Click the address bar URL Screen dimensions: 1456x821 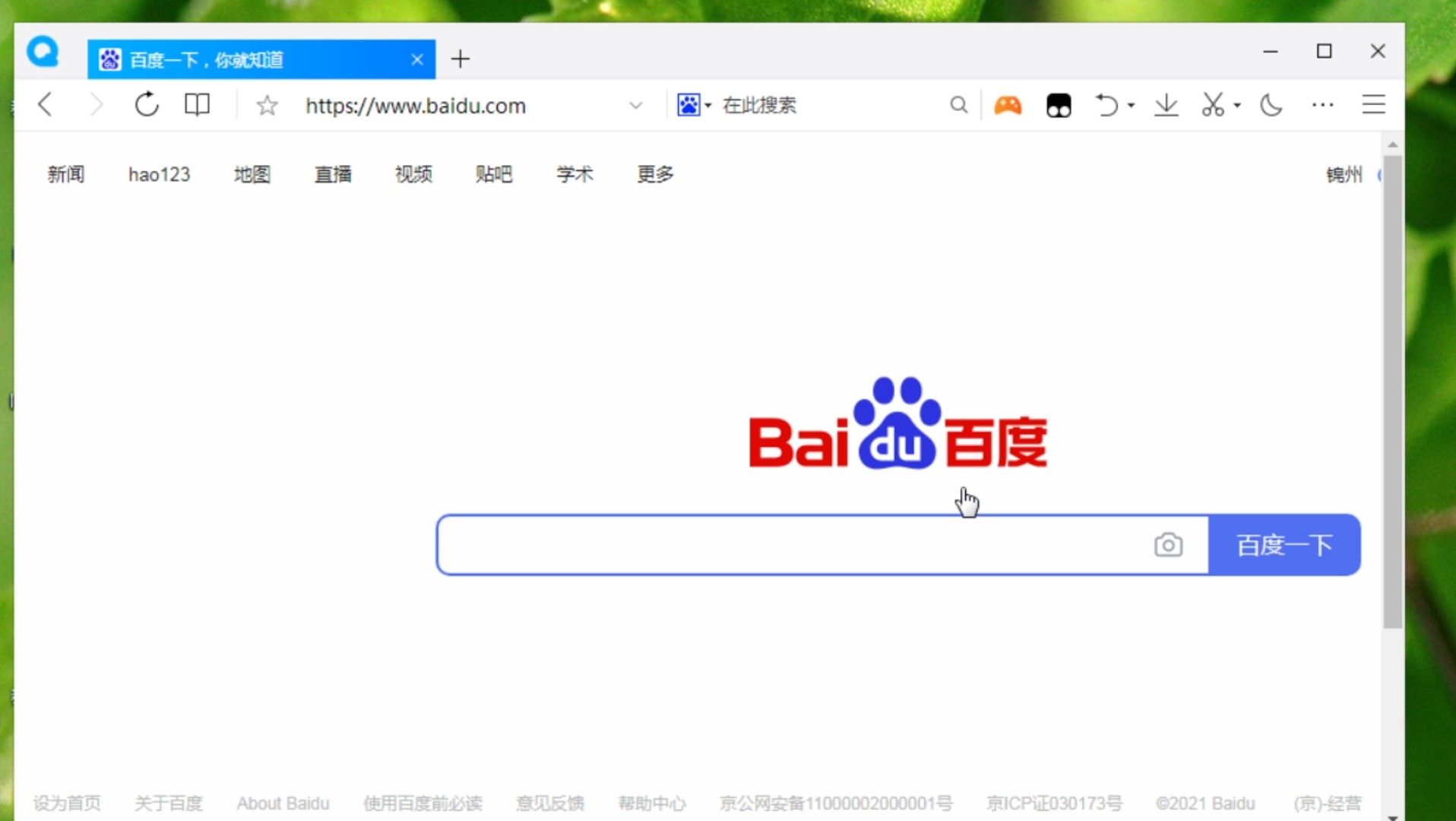pos(416,106)
